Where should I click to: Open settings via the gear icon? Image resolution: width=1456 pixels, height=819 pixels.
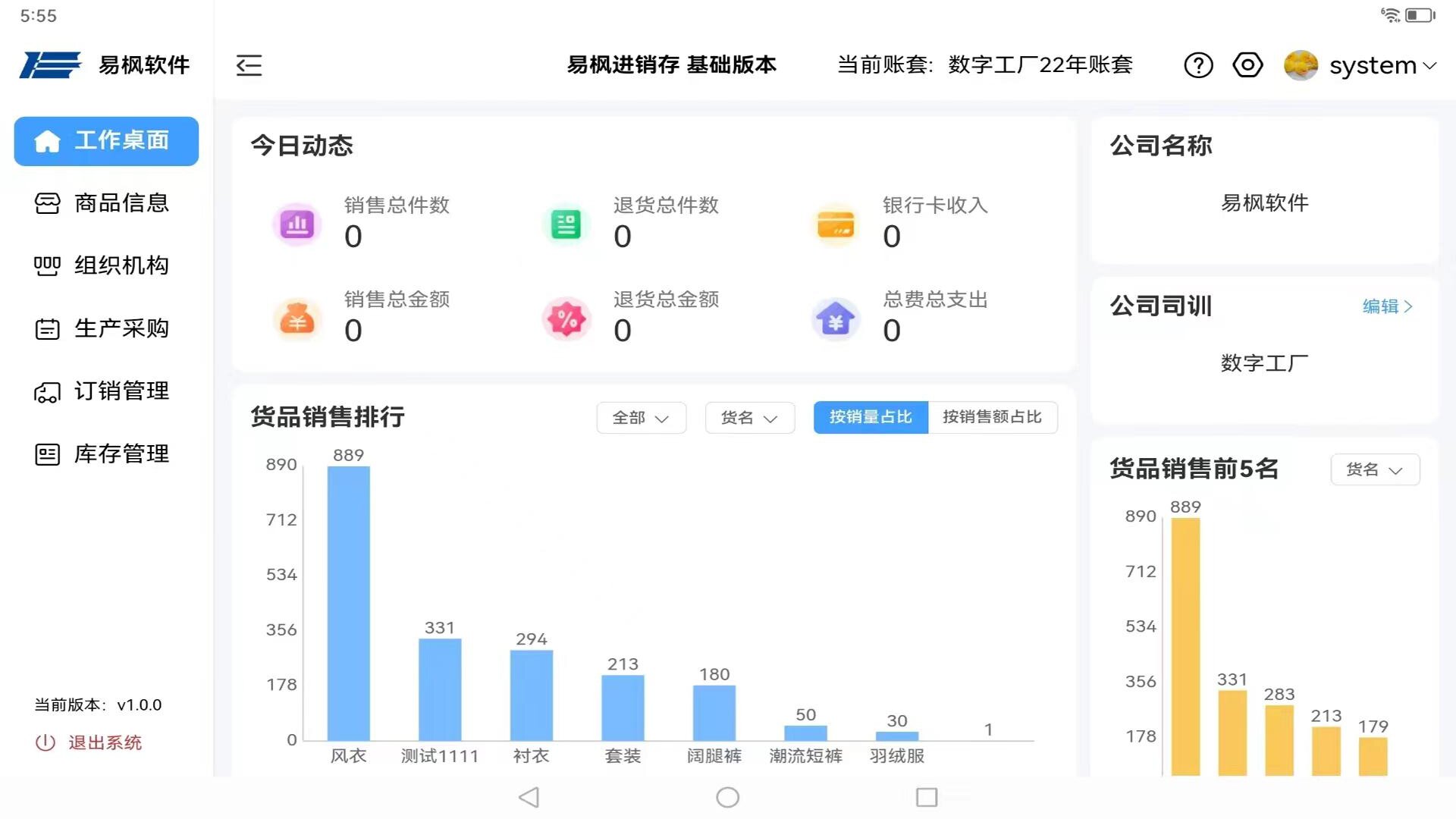(x=1247, y=65)
